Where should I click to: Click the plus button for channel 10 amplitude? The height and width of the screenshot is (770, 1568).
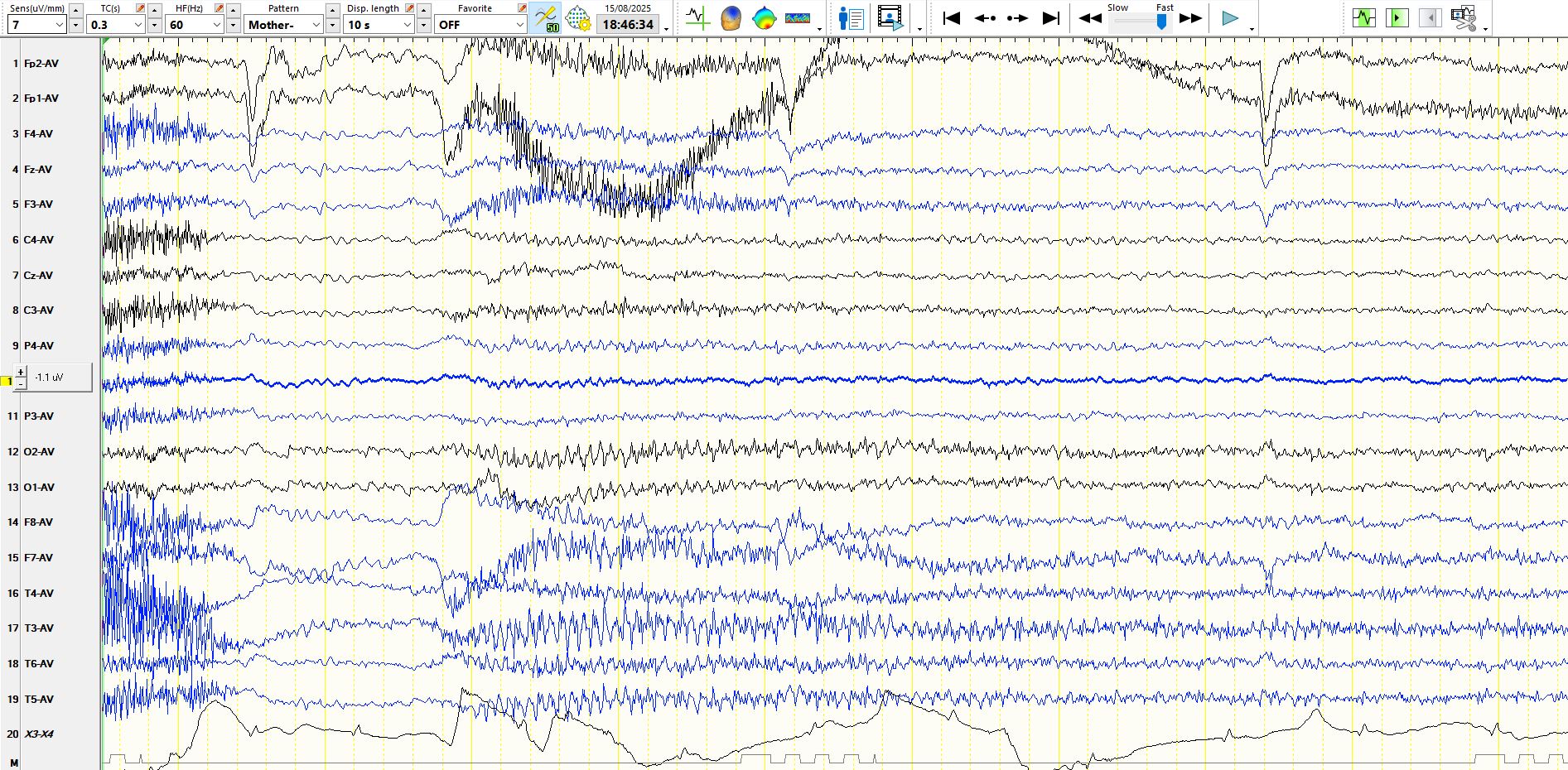coord(21,372)
